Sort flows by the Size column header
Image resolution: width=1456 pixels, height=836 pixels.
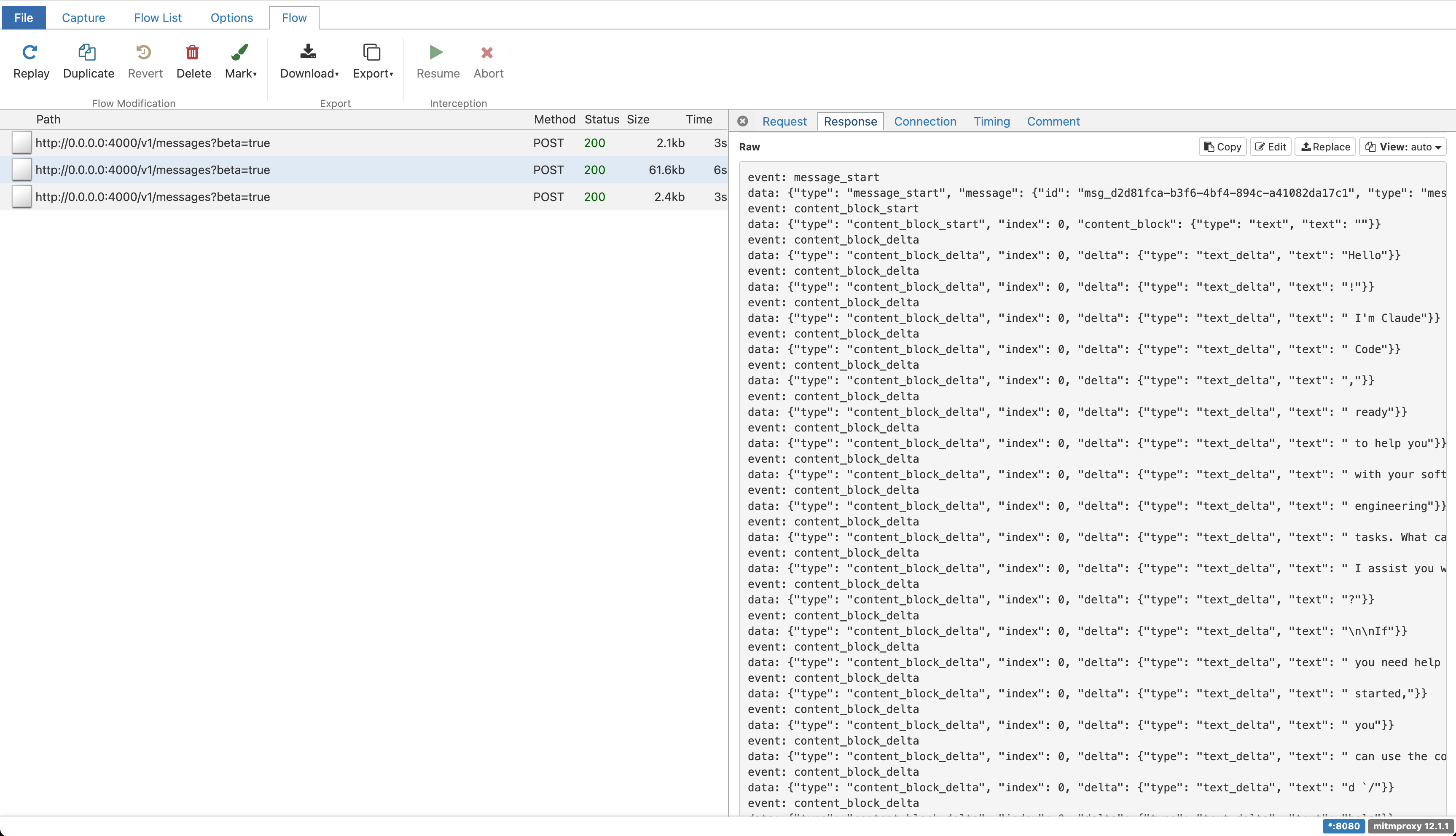pyautogui.click(x=637, y=119)
